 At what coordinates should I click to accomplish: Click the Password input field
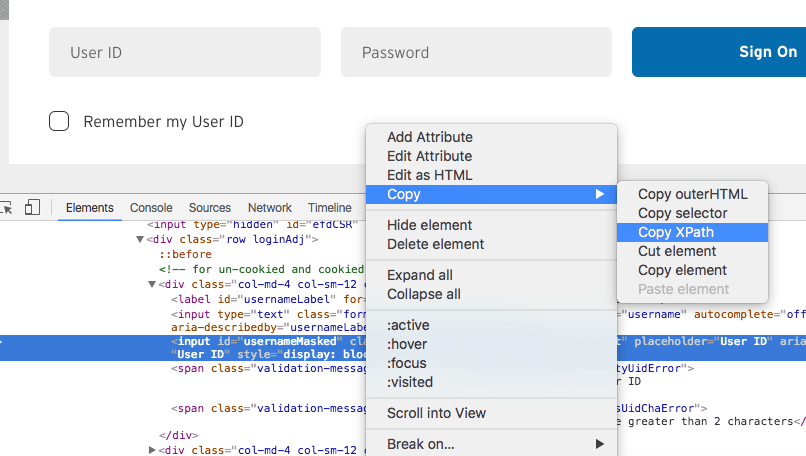point(476,52)
